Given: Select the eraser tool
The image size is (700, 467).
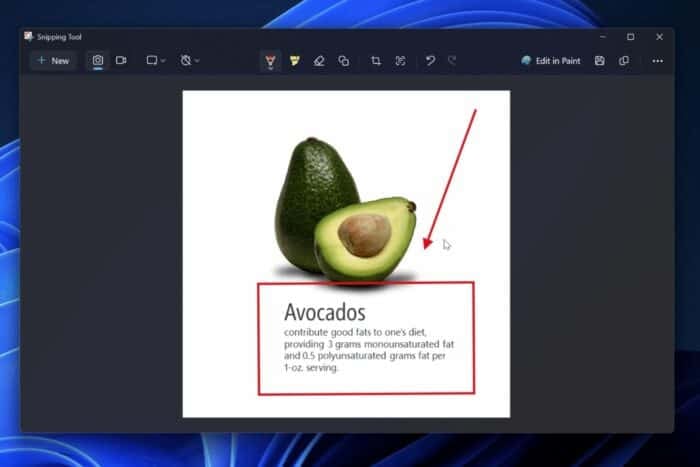Looking at the screenshot, I should coord(319,61).
